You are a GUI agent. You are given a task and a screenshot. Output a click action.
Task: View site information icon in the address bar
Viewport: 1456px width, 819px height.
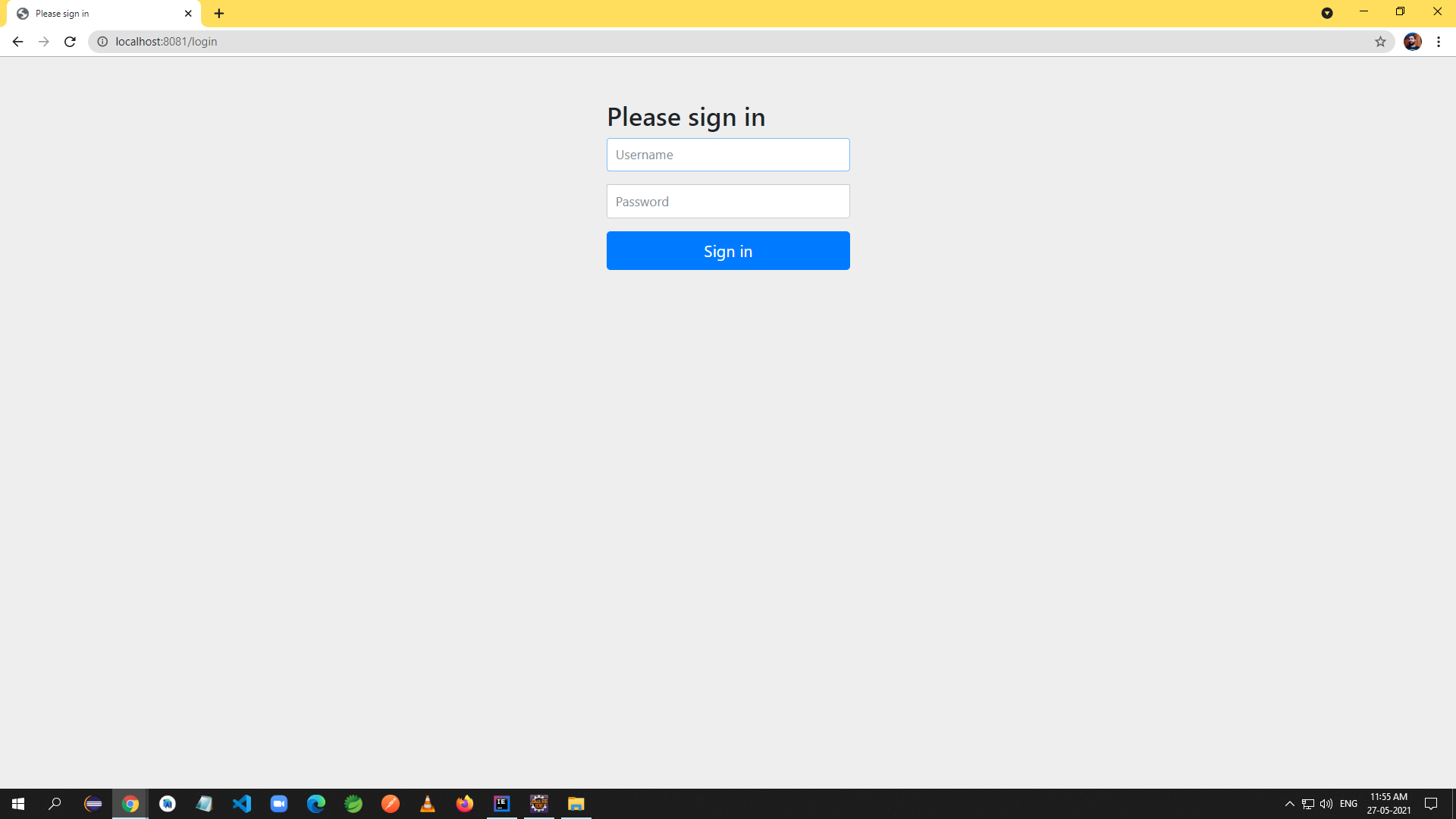[102, 42]
